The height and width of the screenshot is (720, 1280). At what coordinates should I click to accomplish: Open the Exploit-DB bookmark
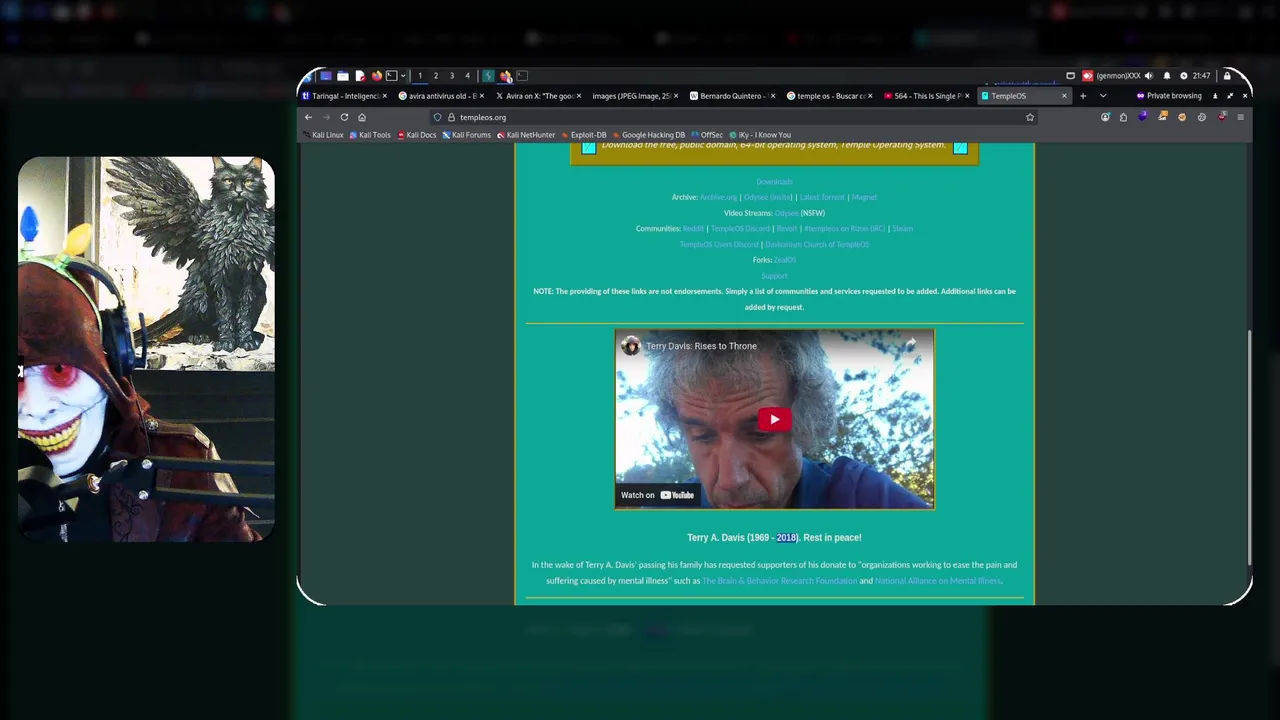pos(584,135)
